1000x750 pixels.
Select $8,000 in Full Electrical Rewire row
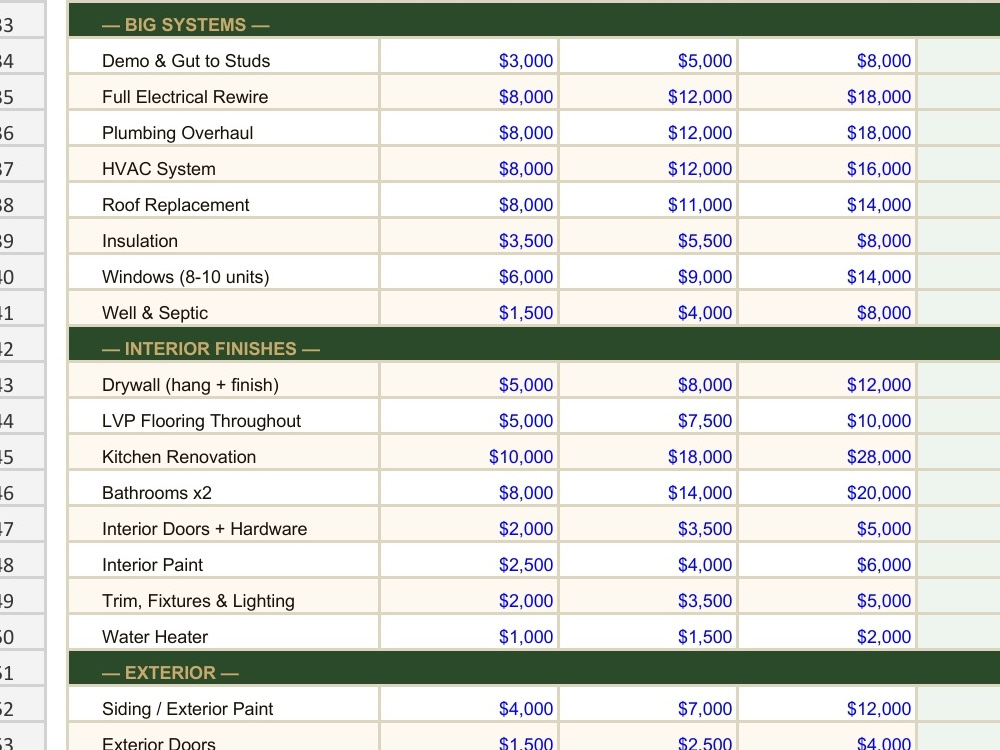coord(469,92)
